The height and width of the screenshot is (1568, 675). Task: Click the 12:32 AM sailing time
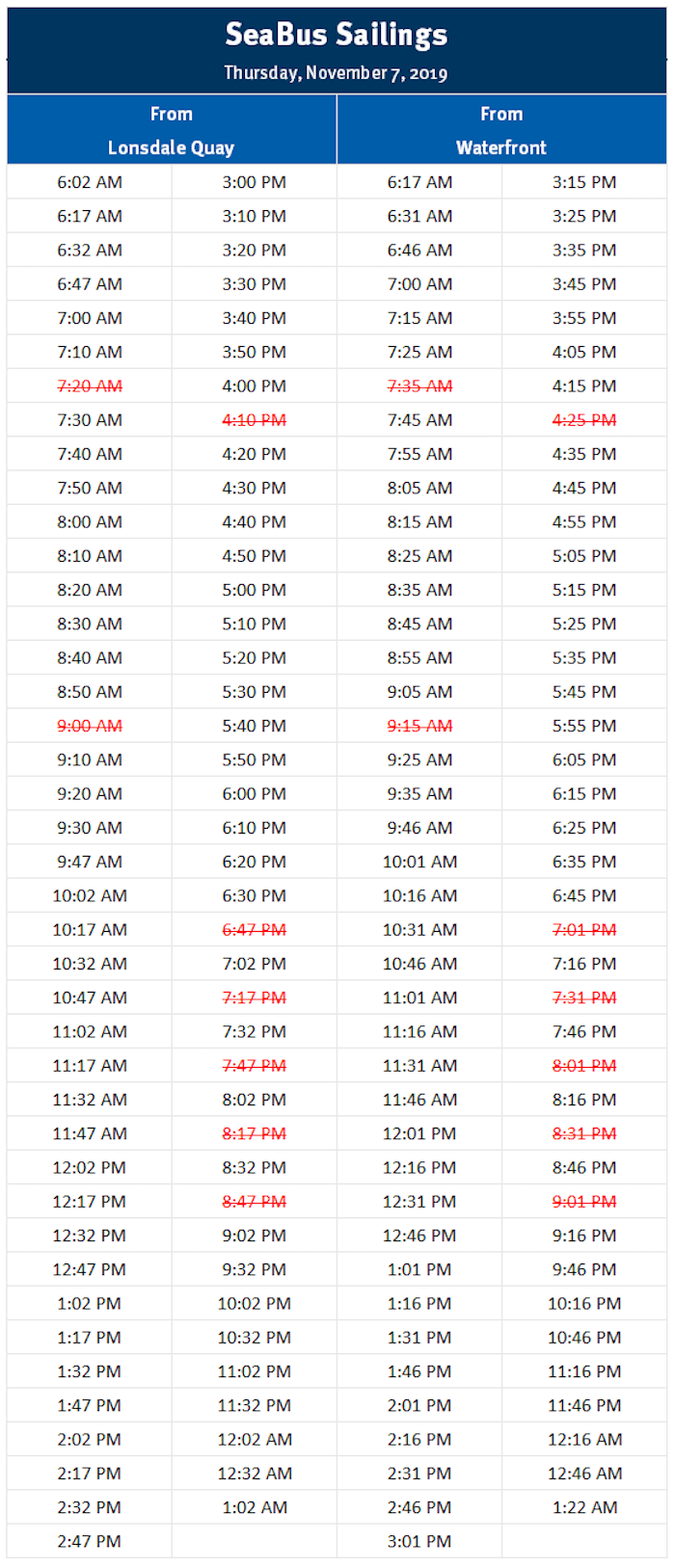[x=255, y=1474]
